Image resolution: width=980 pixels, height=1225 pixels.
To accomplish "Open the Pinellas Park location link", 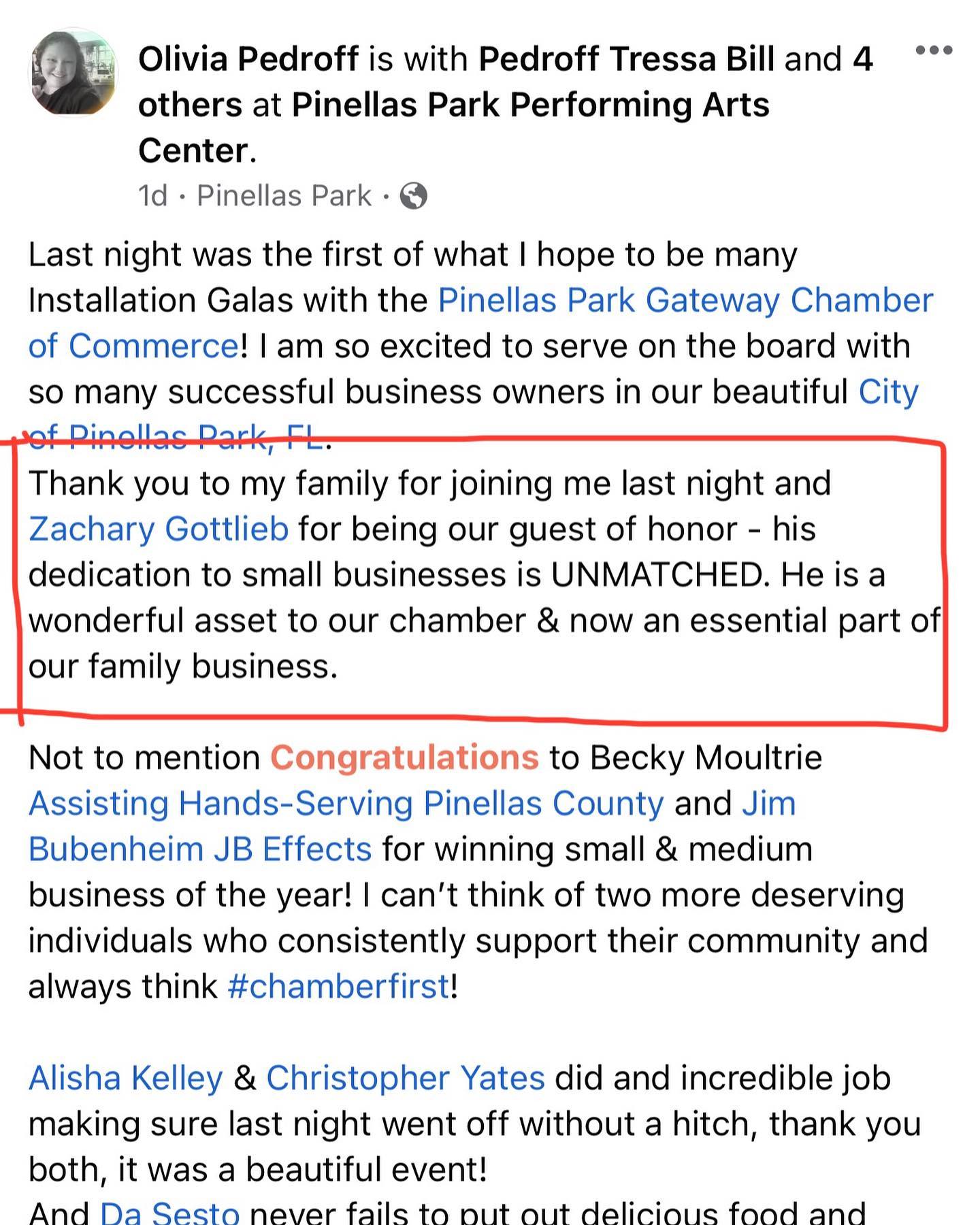I will click(284, 196).
